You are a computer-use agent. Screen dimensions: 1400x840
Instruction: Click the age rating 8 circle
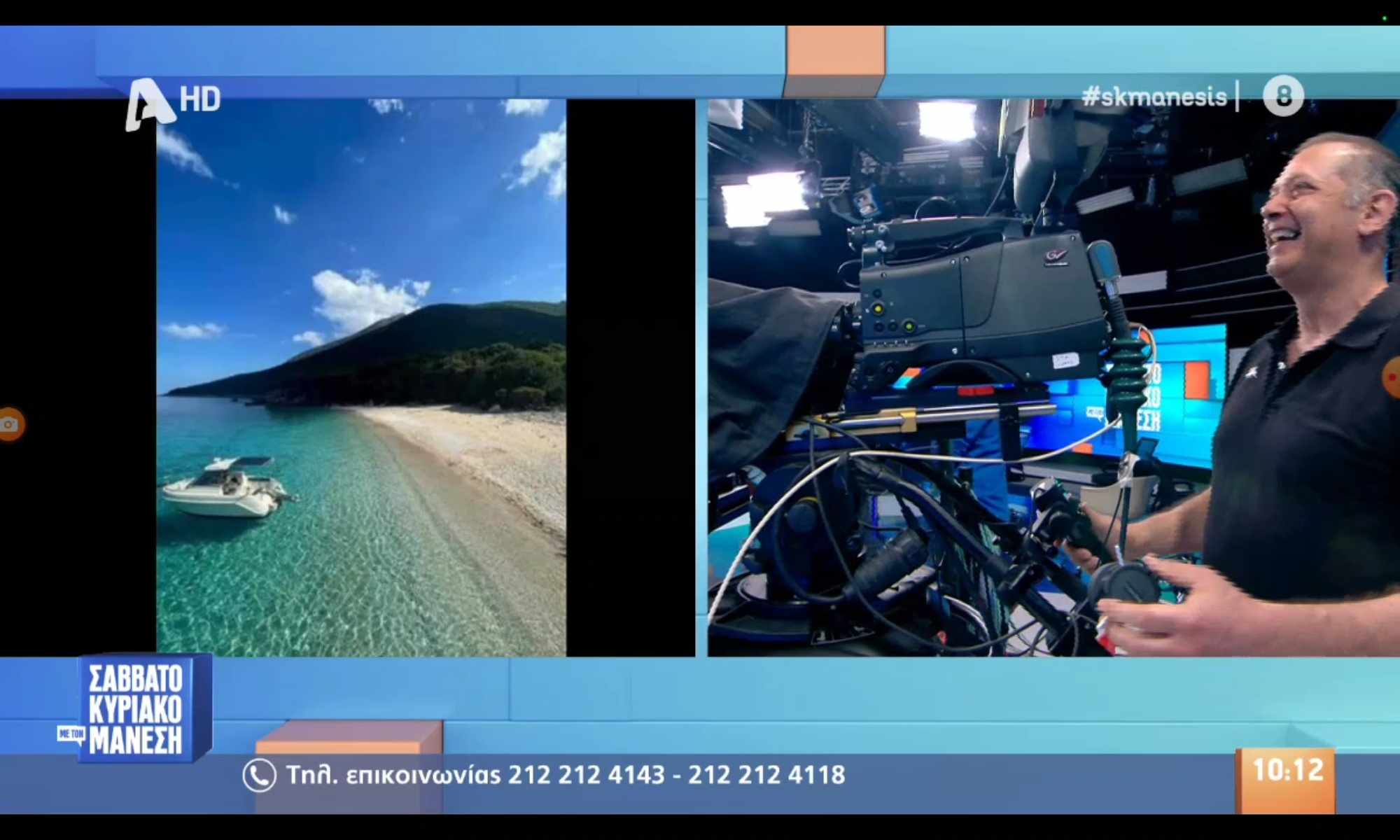click(x=1283, y=96)
